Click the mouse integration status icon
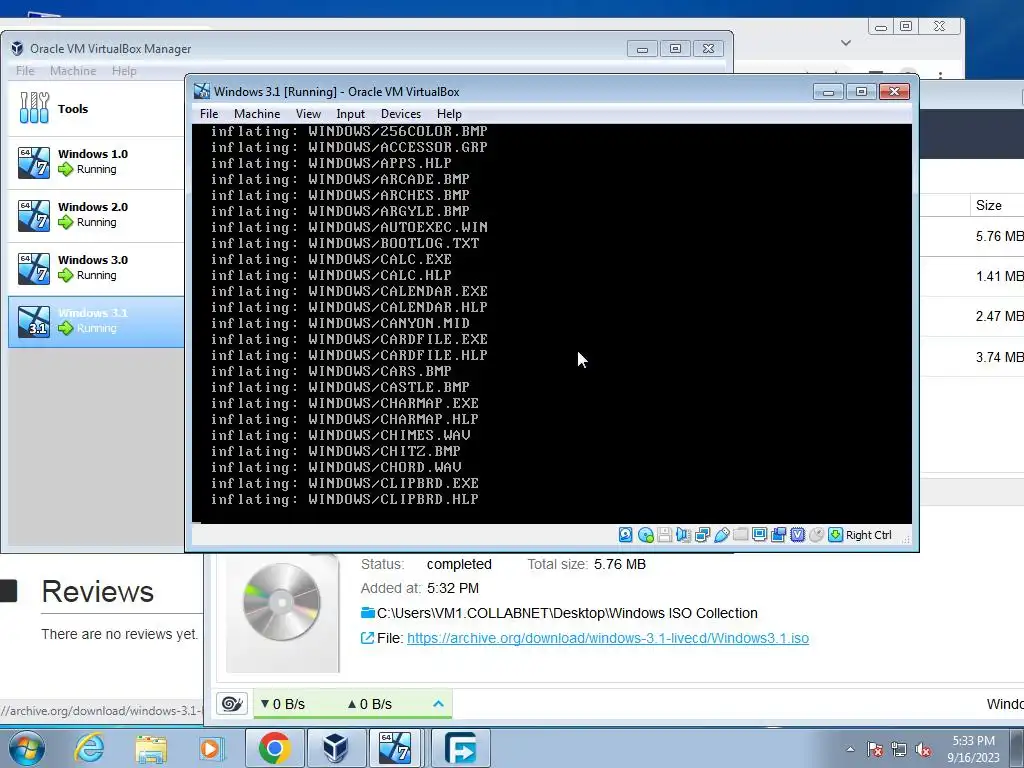The width and height of the screenshot is (1024, 768). point(816,535)
